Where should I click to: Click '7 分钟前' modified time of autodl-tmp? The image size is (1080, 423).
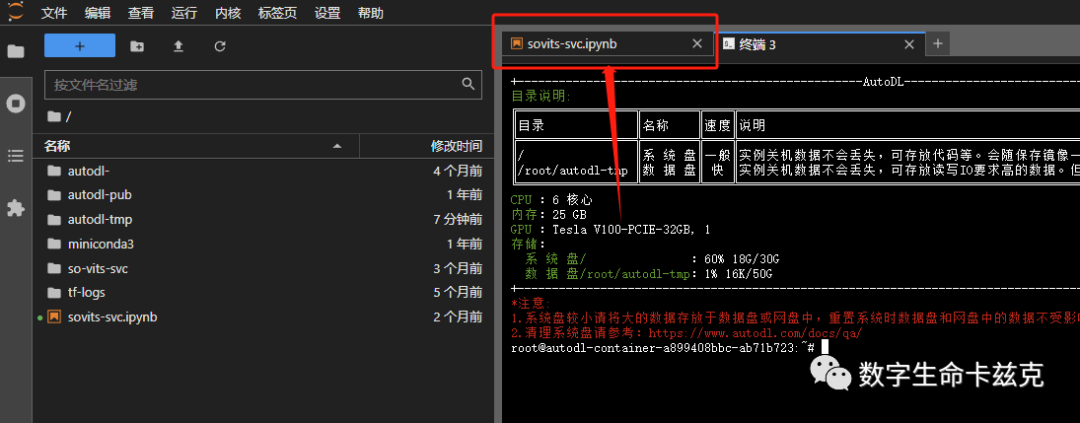click(x=457, y=220)
